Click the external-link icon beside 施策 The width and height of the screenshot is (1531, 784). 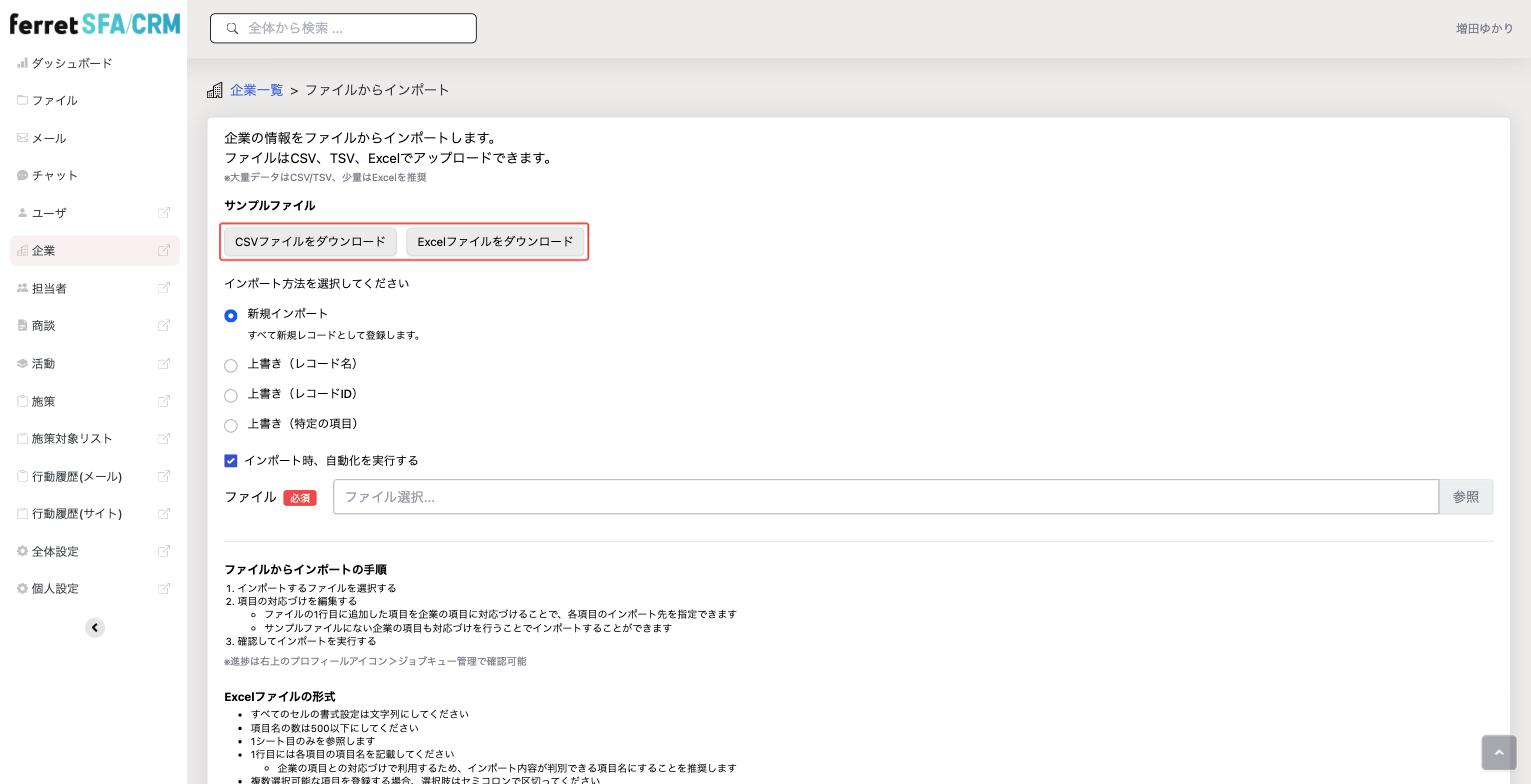(164, 401)
